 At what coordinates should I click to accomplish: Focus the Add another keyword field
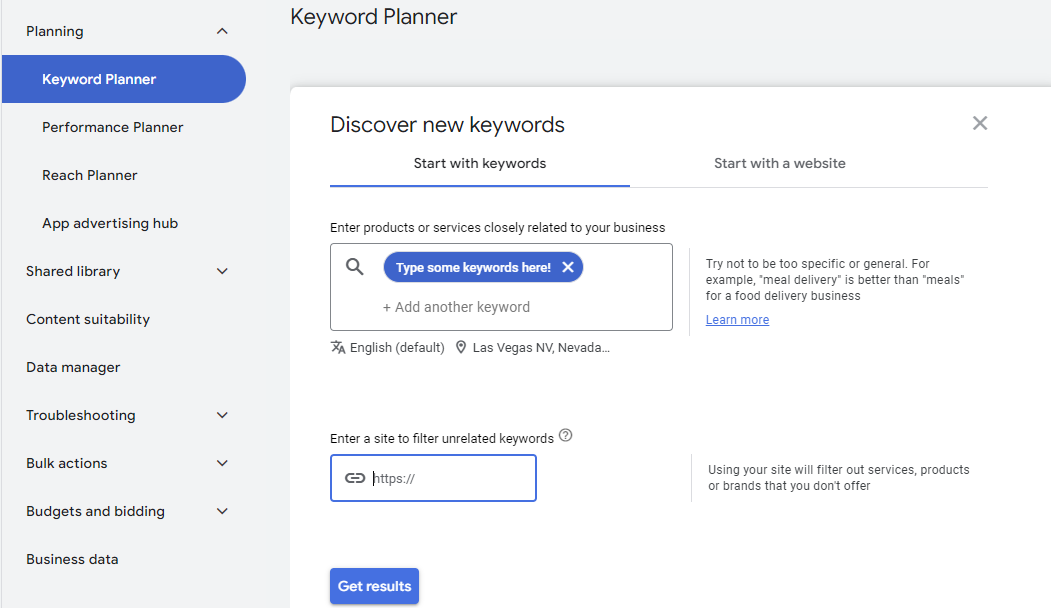[x=456, y=307]
